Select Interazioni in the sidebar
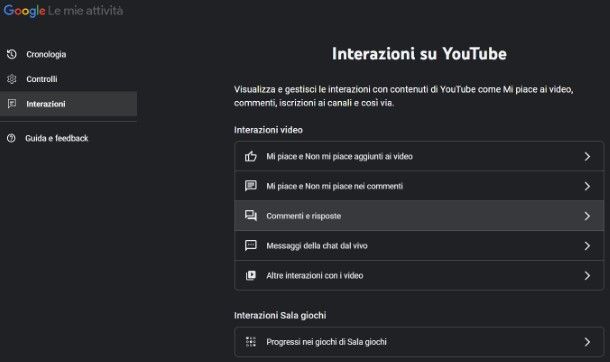The image size is (610, 362). [x=68, y=104]
